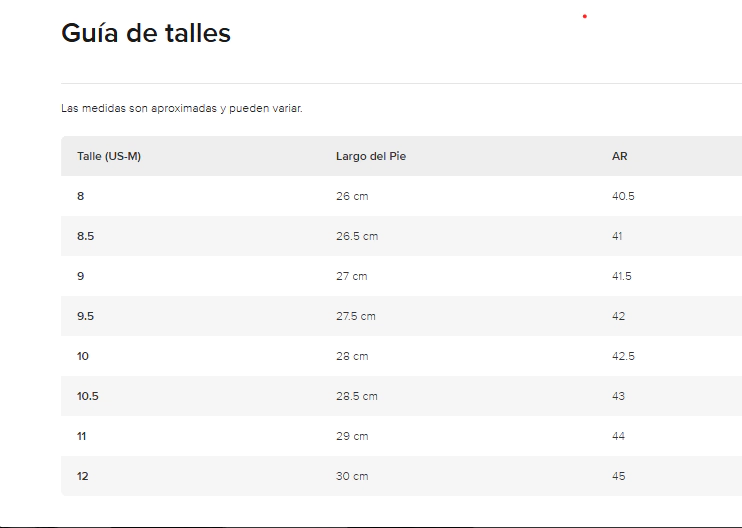The width and height of the screenshot is (742, 528).
Task: Select the US size 9.5 cell
Action: pyautogui.click(x=86, y=316)
